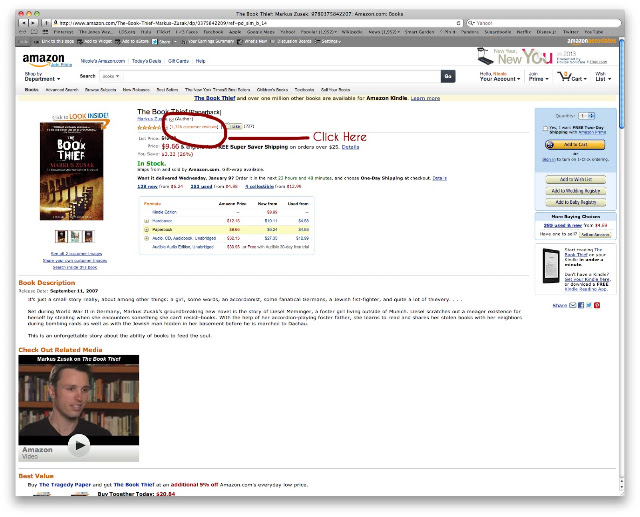Open the Top Sites grid icon

coord(45,31)
